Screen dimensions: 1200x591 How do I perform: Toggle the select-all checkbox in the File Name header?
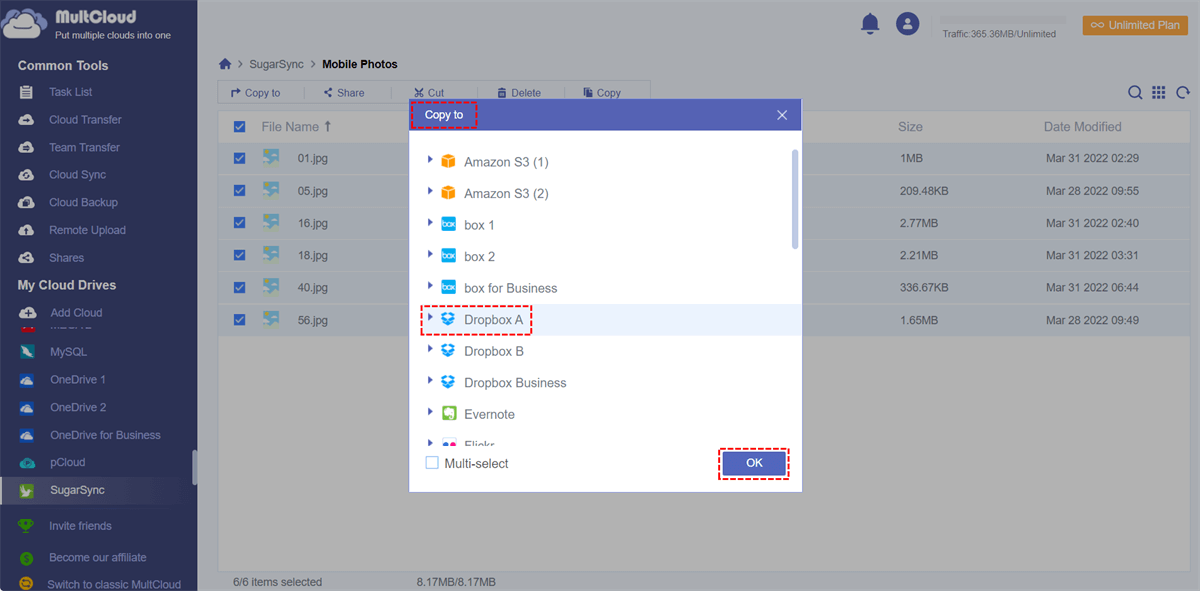pyautogui.click(x=239, y=127)
